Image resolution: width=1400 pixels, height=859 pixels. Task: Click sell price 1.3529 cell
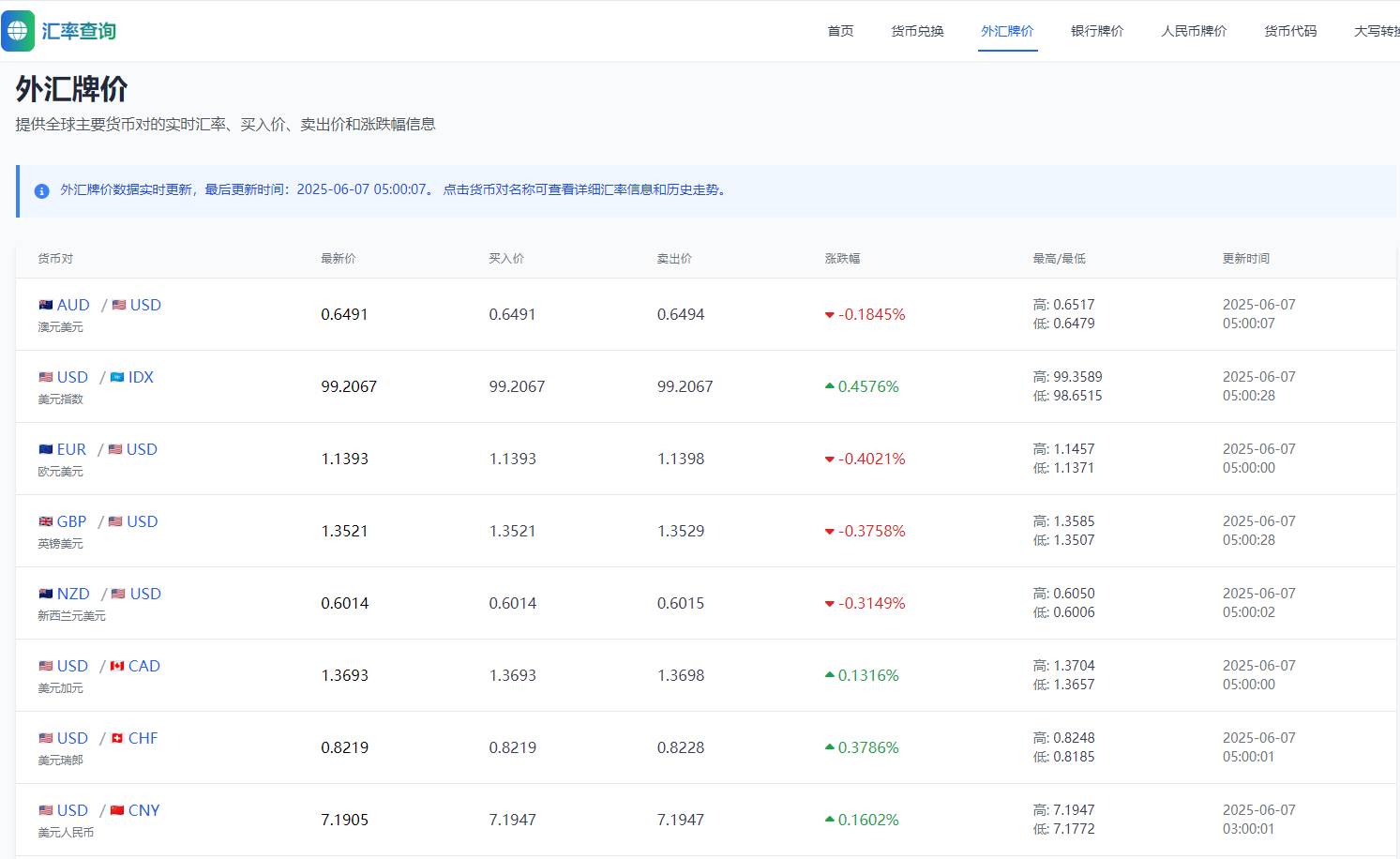pos(681,531)
